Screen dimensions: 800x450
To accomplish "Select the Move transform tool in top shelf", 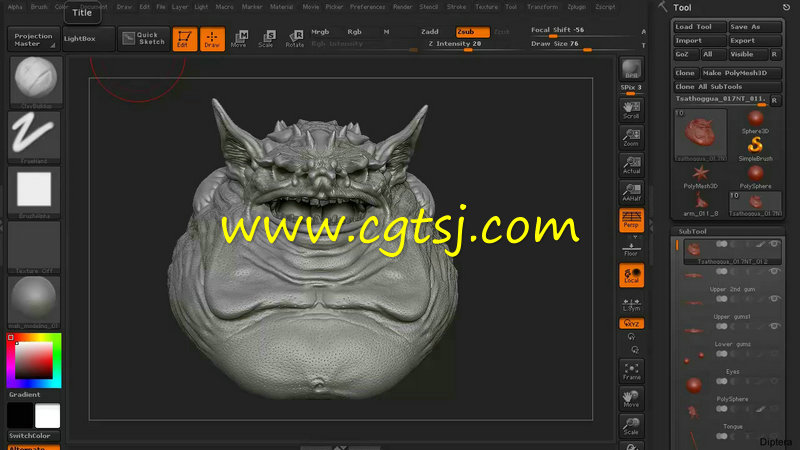I will [x=239, y=39].
